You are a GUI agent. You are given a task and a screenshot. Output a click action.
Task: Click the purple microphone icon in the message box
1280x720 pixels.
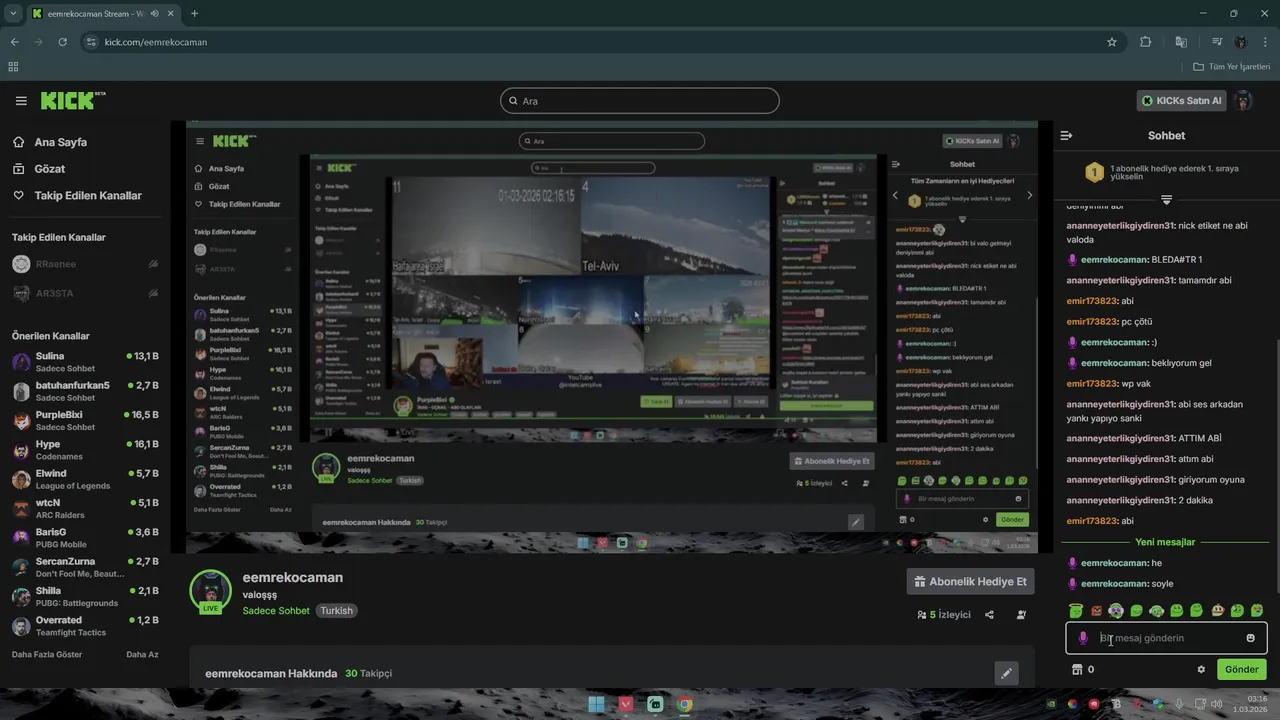pyautogui.click(x=1083, y=638)
